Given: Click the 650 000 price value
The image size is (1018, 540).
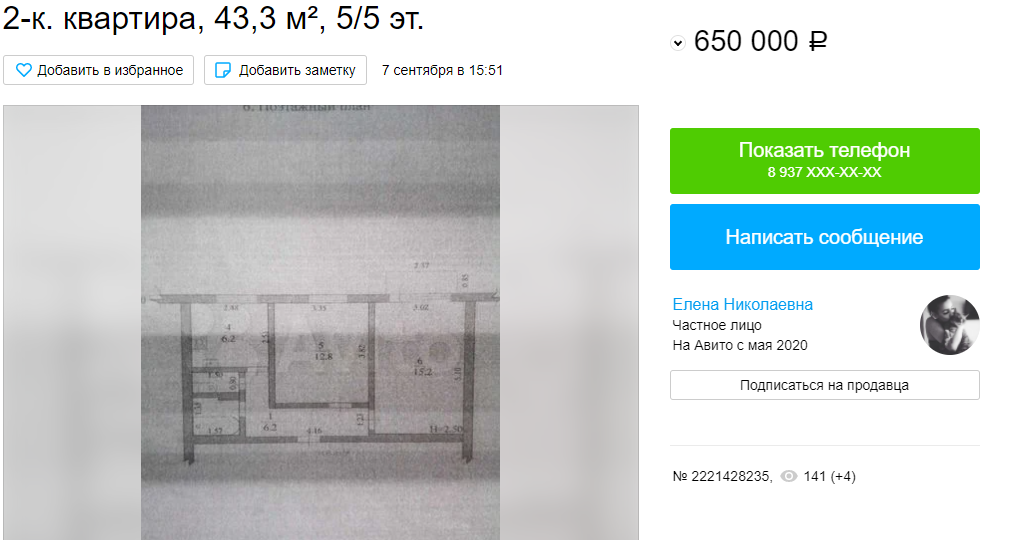Looking at the screenshot, I should tap(746, 42).
